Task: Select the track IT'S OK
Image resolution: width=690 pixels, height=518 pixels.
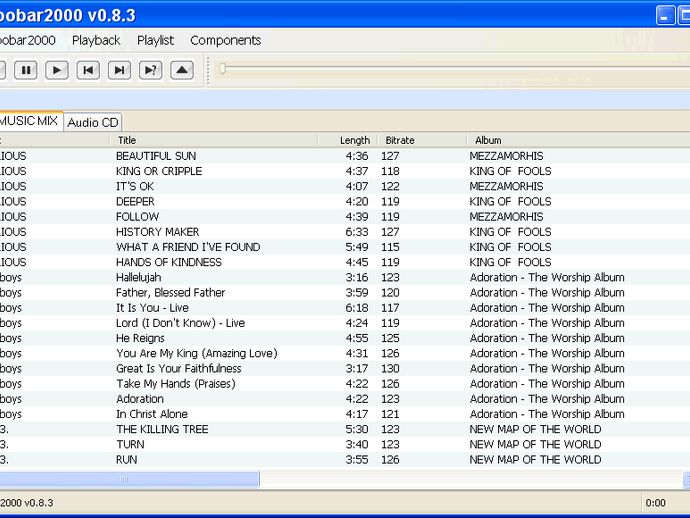Action: [x=135, y=186]
